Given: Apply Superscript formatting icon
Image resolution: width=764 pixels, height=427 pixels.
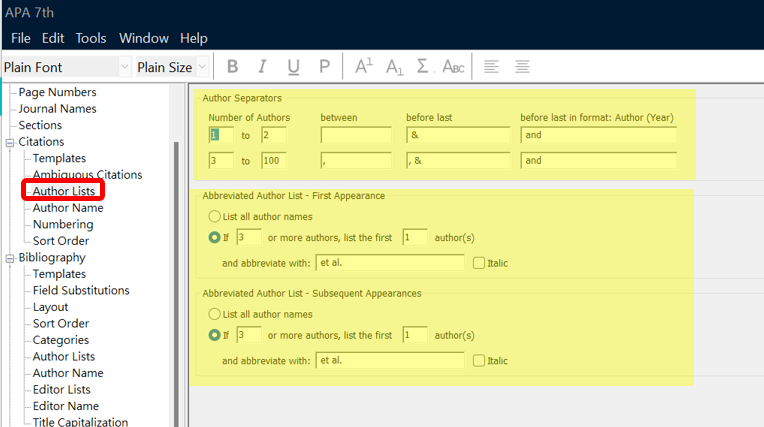Looking at the screenshot, I should [x=363, y=66].
